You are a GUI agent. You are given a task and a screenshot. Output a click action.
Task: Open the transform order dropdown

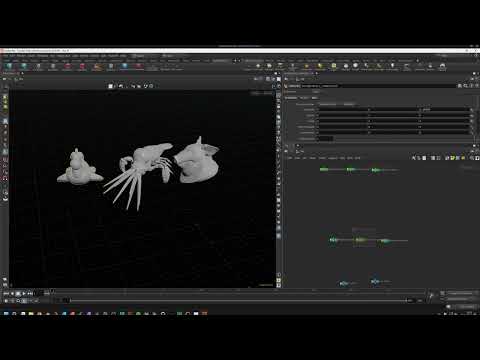[x=328, y=104]
